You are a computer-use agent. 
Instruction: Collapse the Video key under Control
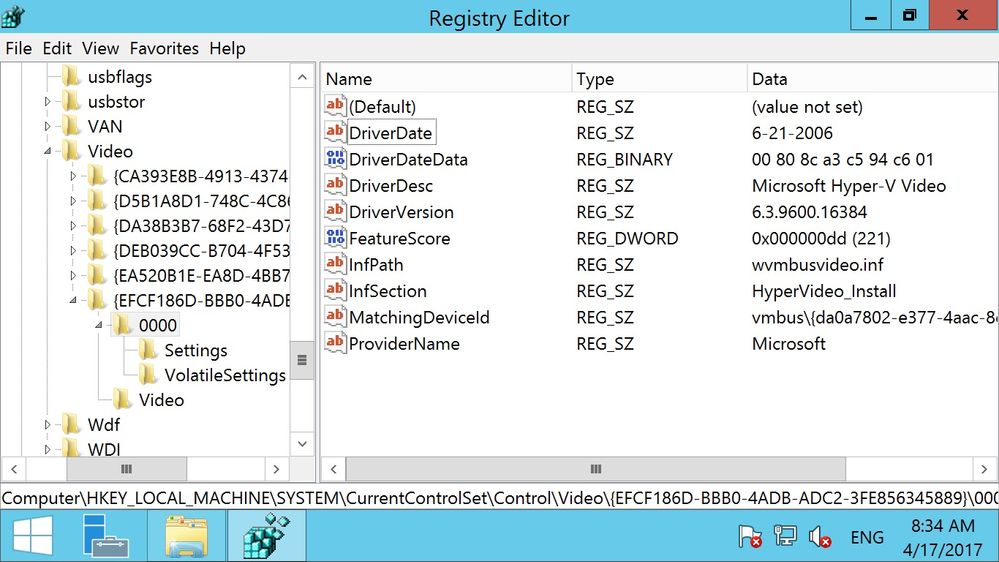click(47, 151)
